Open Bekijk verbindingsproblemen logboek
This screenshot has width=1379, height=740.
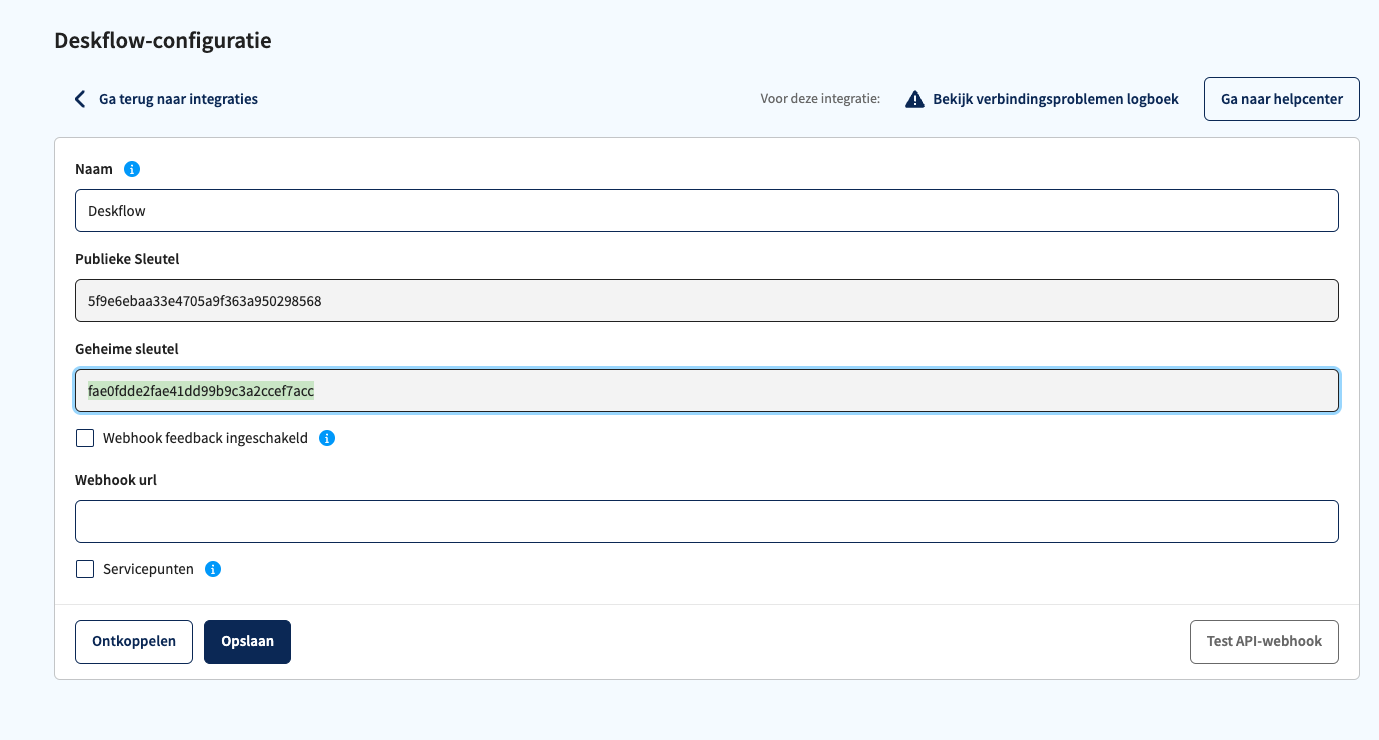pos(1055,98)
